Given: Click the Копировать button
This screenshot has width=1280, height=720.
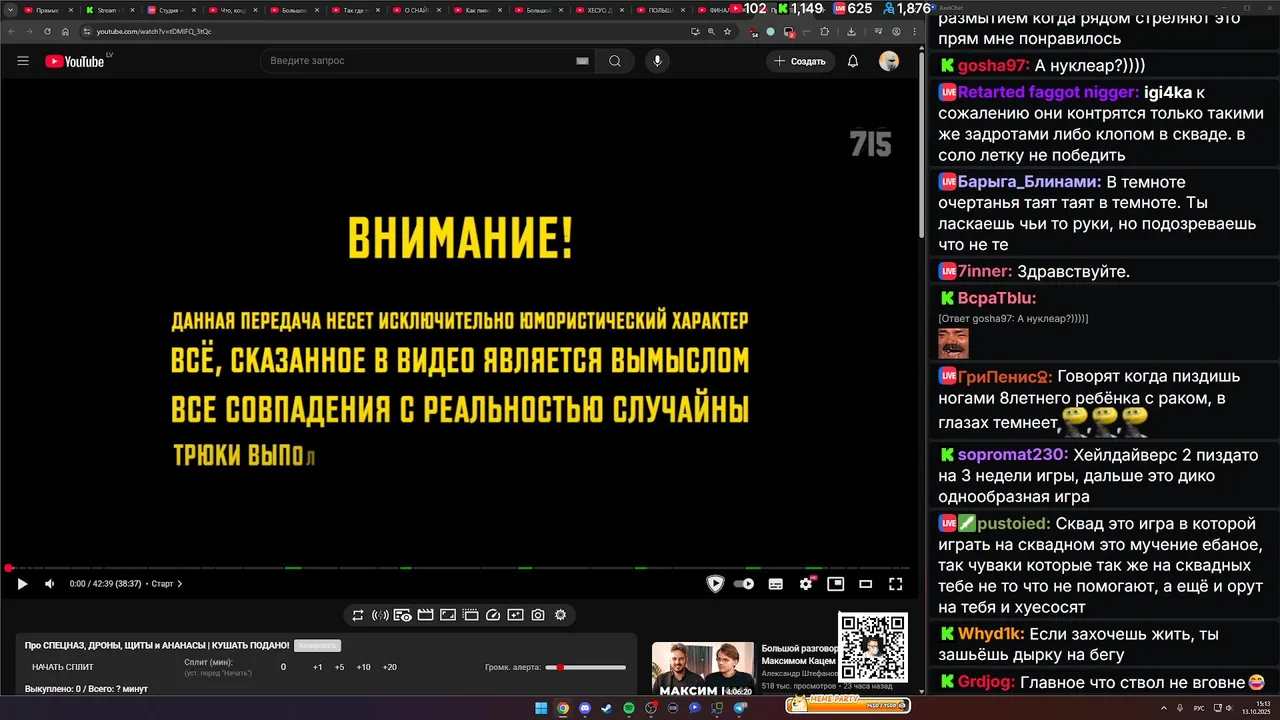Looking at the screenshot, I should tap(317, 646).
